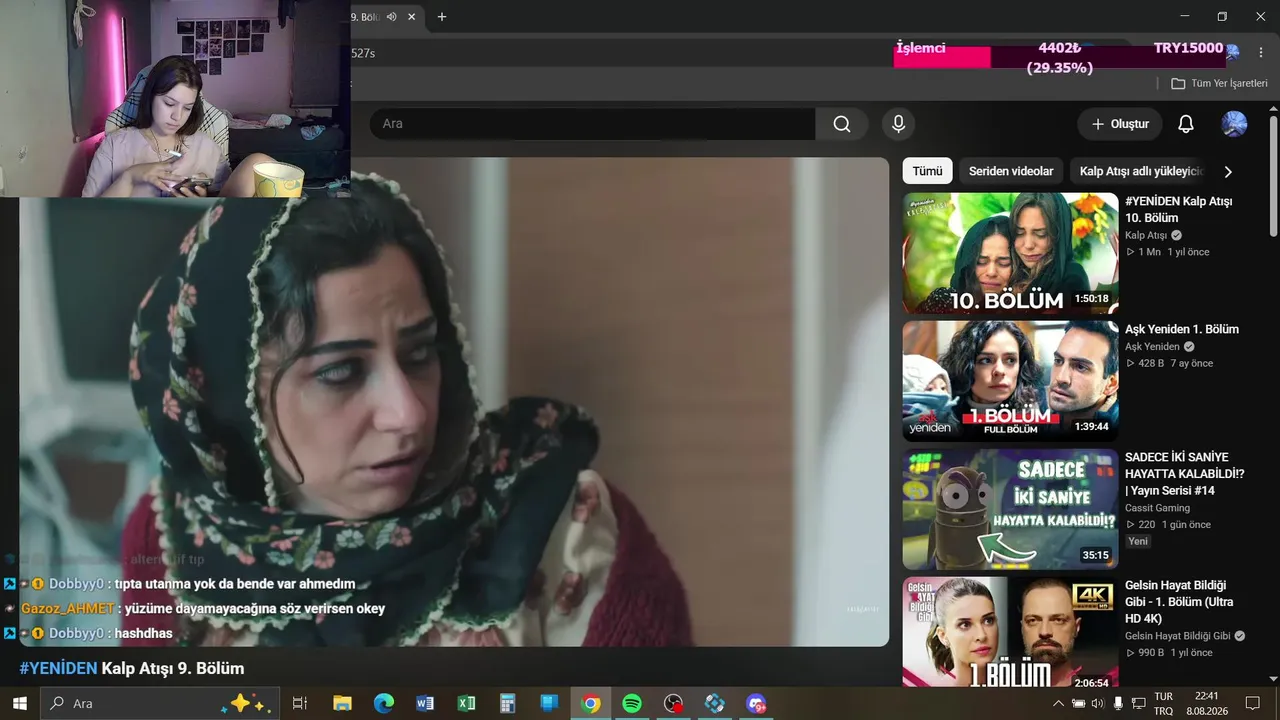Select the Tümü filter chip
The image size is (1280, 720).
point(927,171)
